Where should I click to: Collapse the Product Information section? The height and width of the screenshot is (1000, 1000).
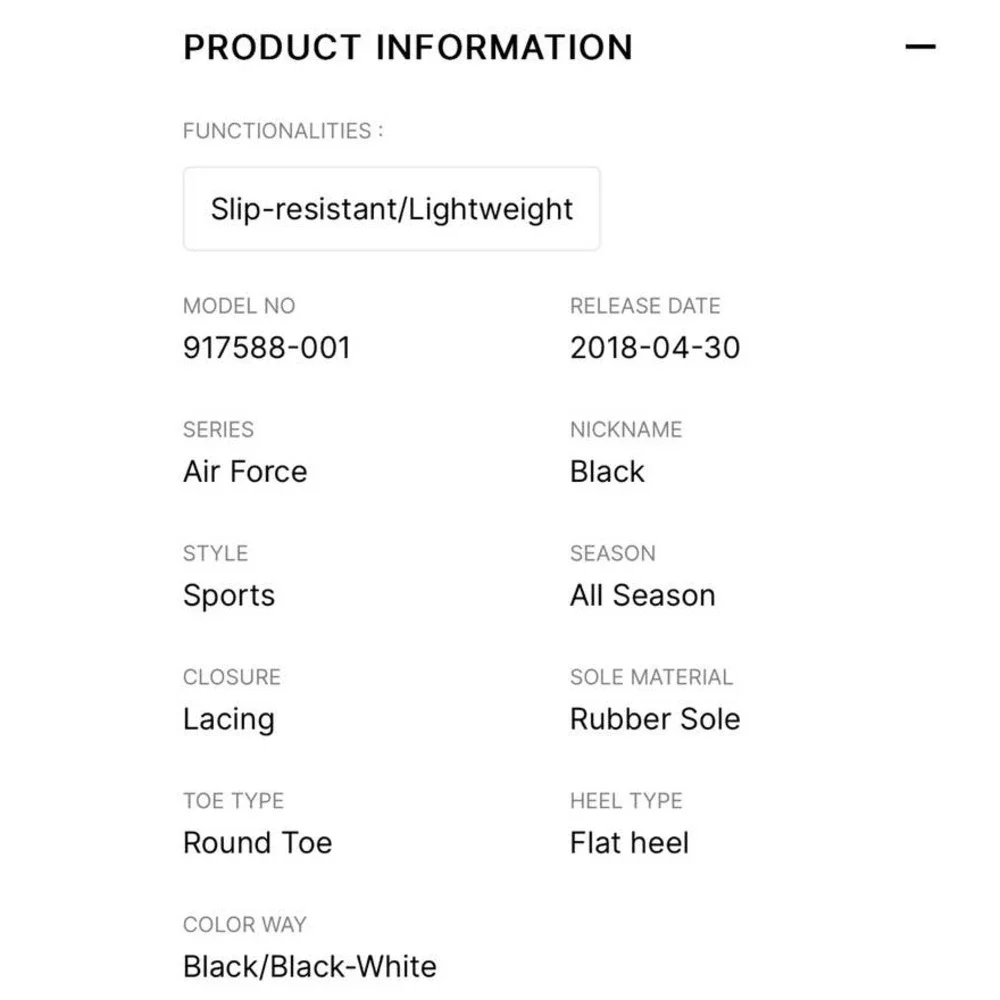[x=920, y=47]
